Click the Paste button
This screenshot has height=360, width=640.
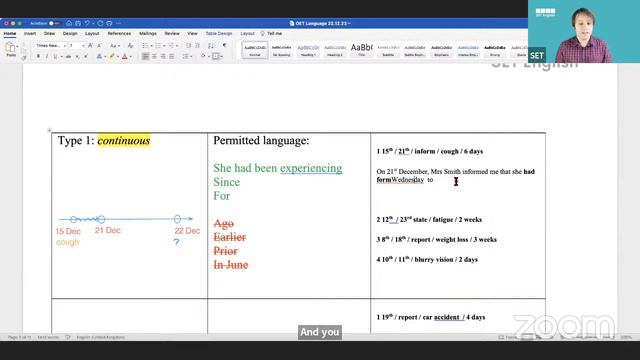click(x=11, y=49)
